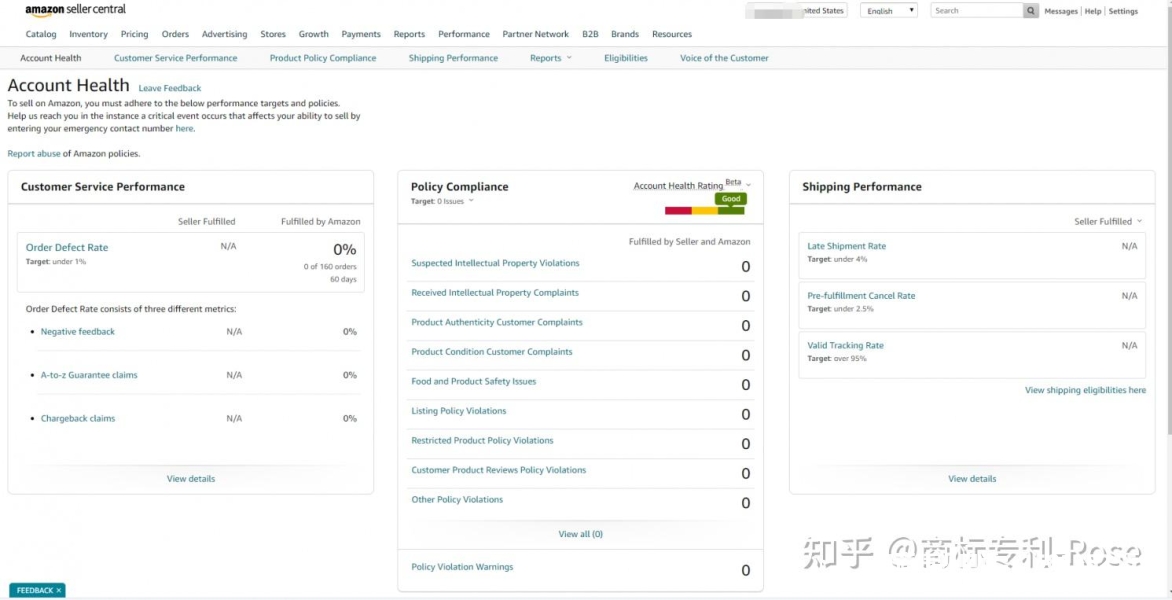Switch to the Product Policy Compliance tab
The height and width of the screenshot is (600, 1172).
323,58
